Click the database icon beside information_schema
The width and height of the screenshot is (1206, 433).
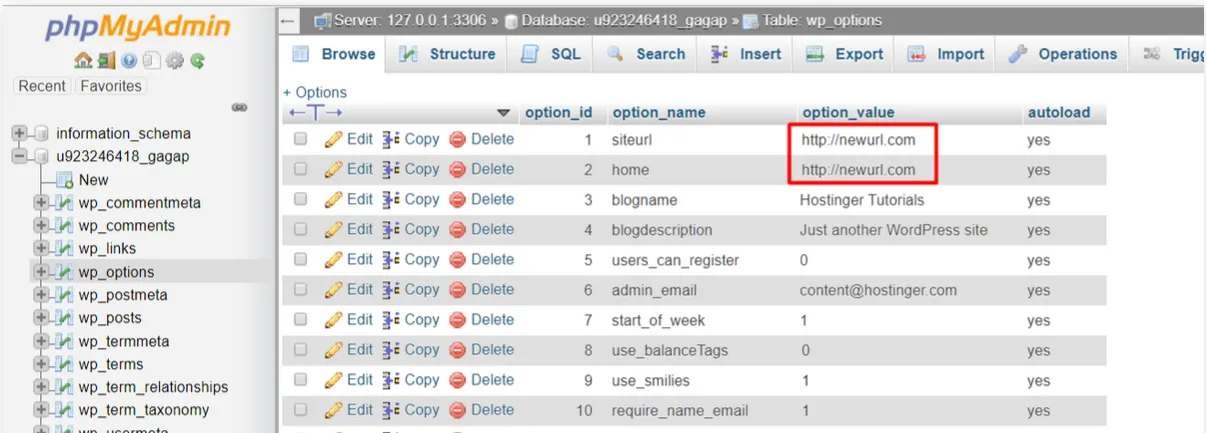(40, 134)
